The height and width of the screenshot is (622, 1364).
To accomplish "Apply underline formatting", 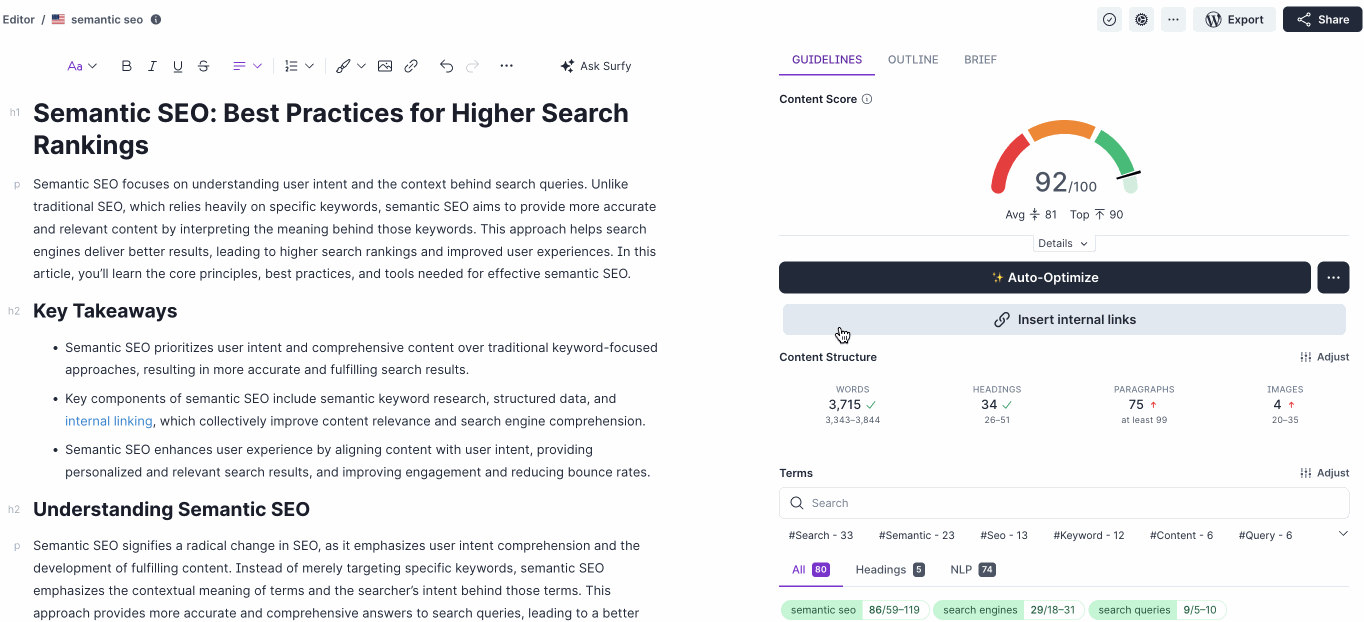I will tap(178, 66).
